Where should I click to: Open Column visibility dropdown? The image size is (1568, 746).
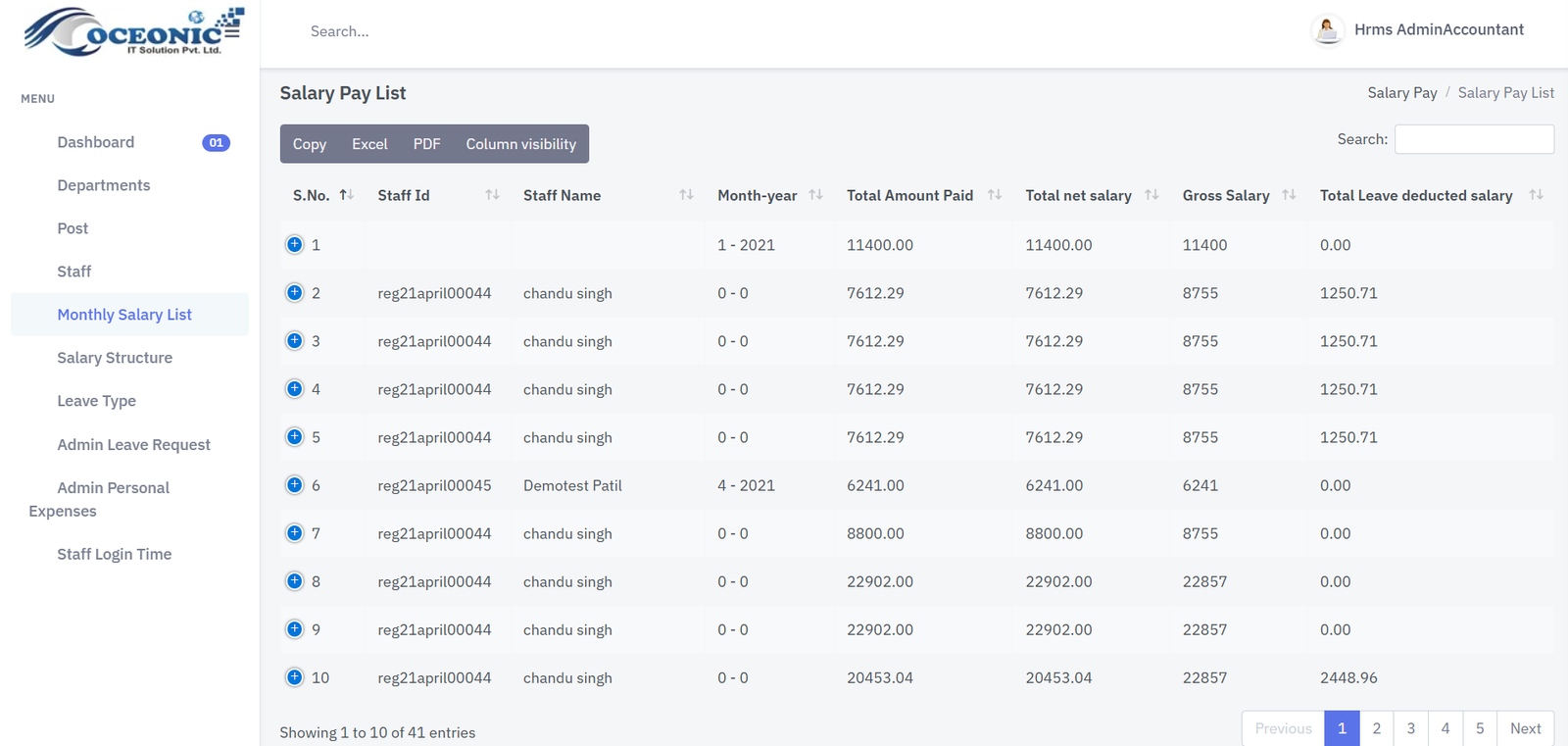[520, 144]
